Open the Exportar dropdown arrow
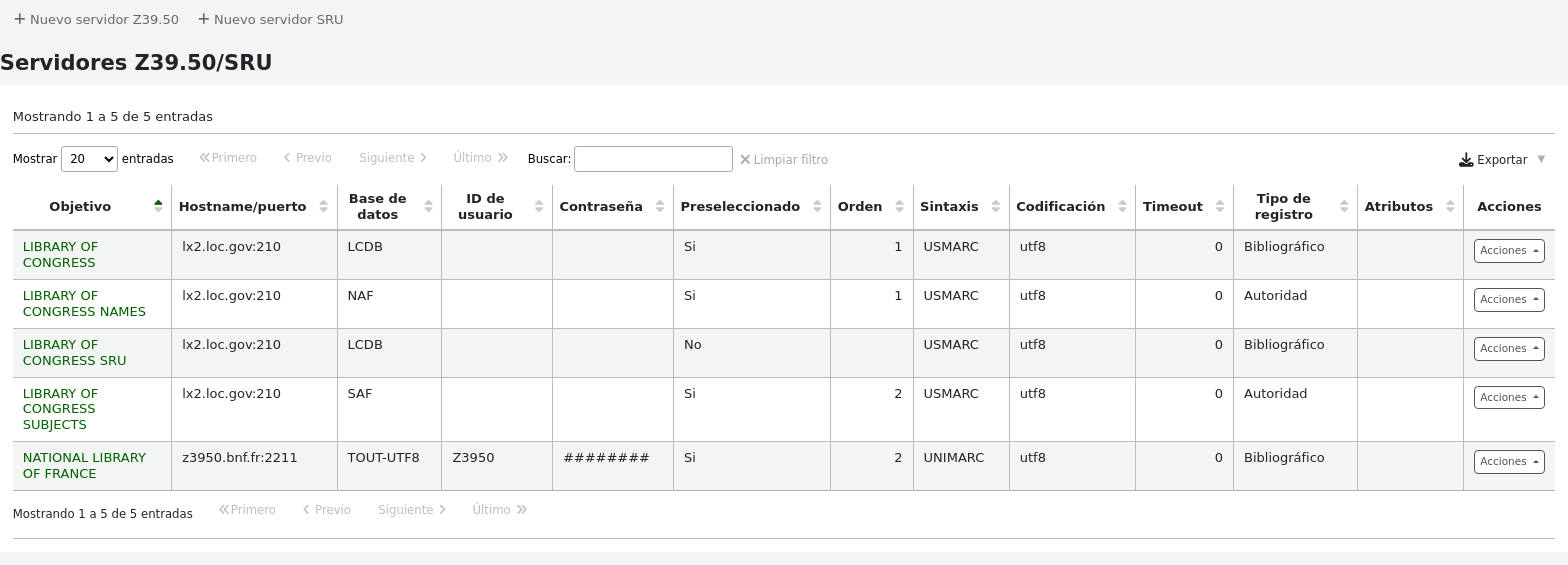1568x565 pixels. pyautogui.click(x=1541, y=159)
